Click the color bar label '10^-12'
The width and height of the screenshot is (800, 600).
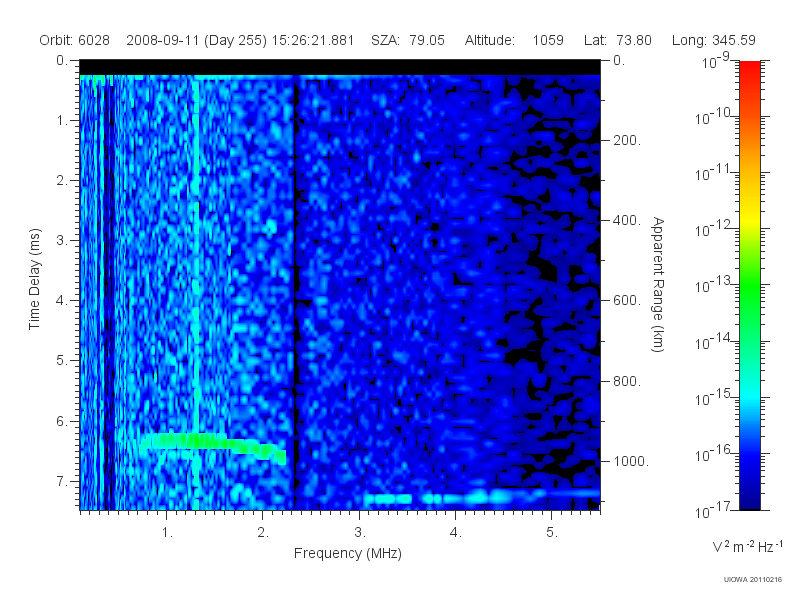[713, 229]
